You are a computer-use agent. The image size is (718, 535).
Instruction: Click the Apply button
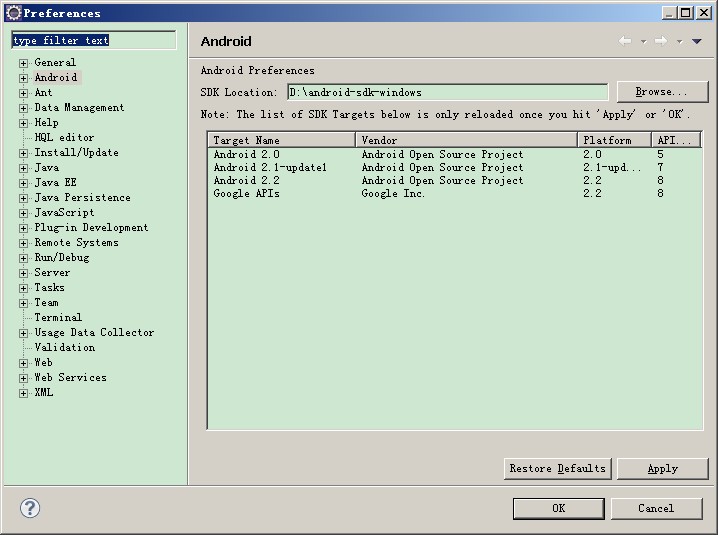click(x=662, y=469)
